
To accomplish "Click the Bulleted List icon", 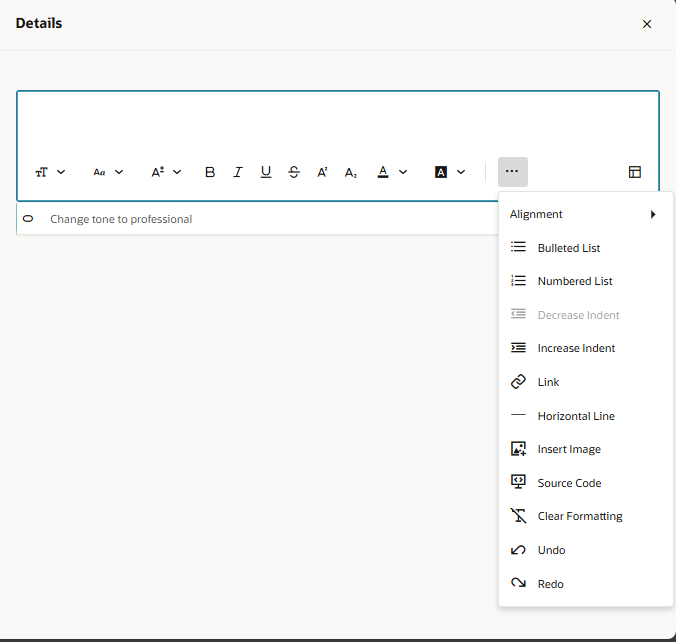I will pyautogui.click(x=518, y=247).
